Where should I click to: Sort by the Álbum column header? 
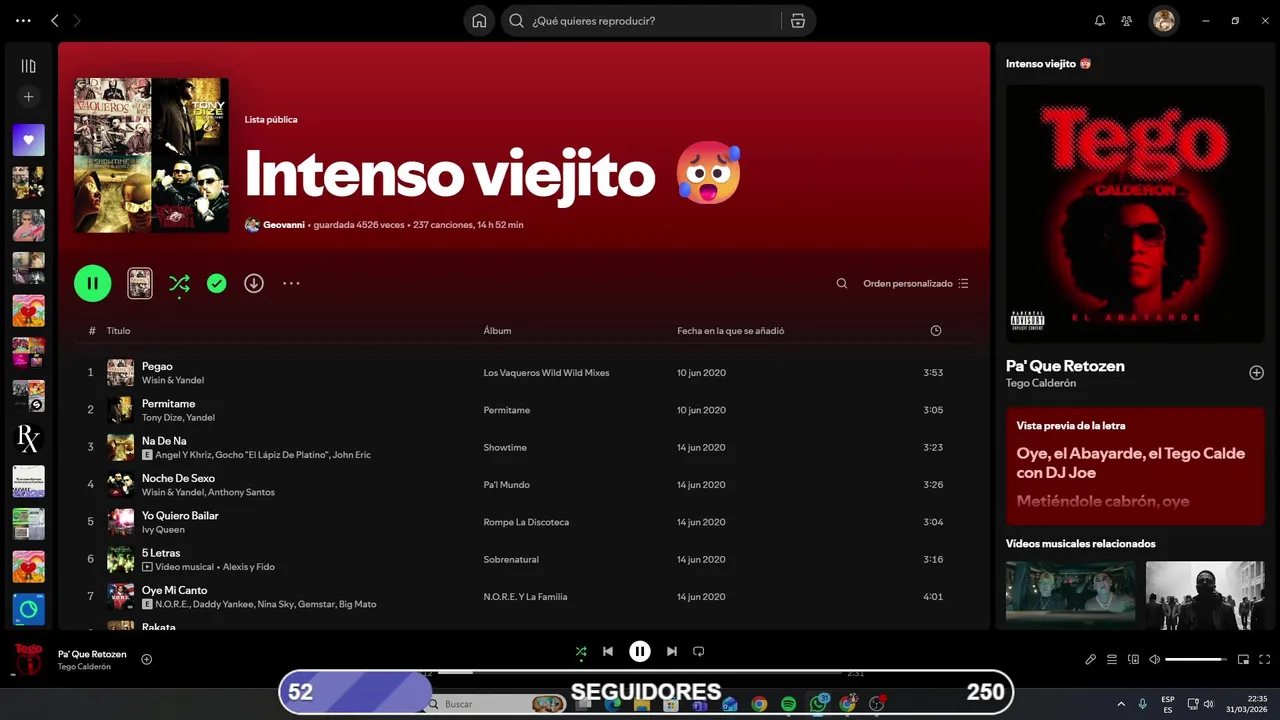point(497,331)
